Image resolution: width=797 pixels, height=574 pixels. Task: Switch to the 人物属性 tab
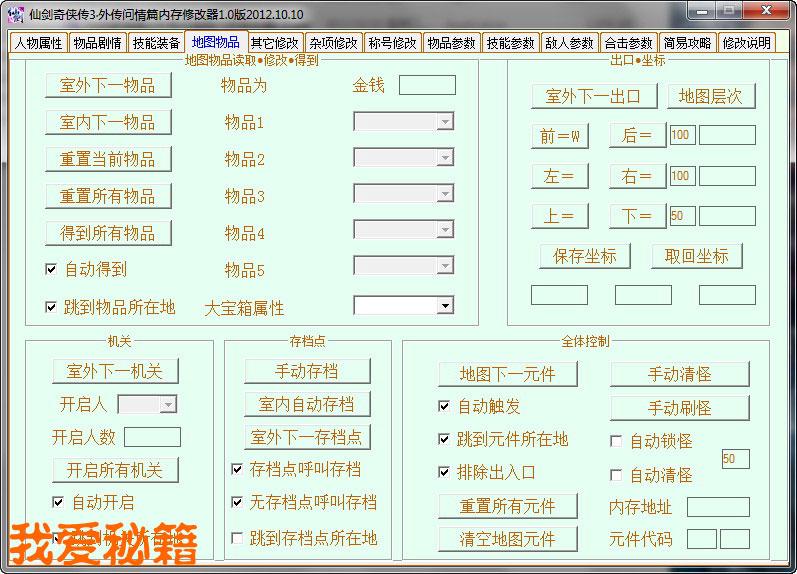[x=39, y=43]
